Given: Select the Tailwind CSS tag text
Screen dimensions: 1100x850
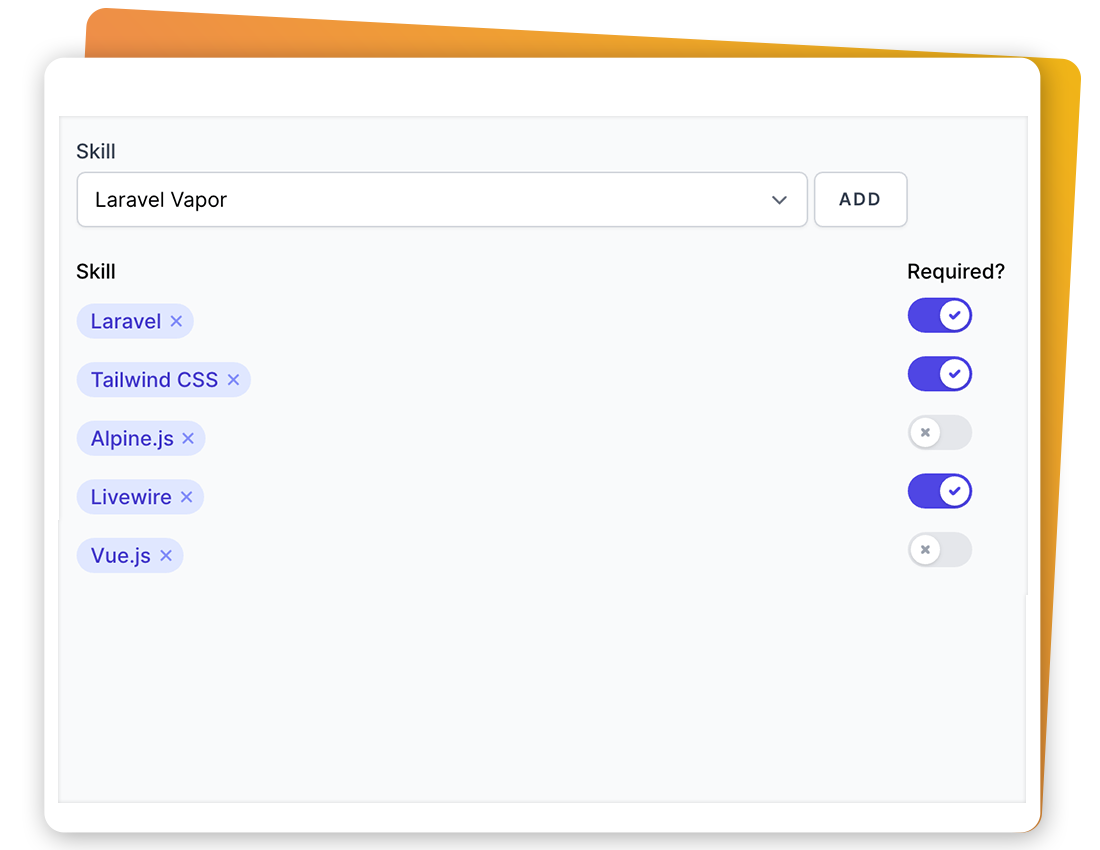Looking at the screenshot, I should tap(154, 380).
